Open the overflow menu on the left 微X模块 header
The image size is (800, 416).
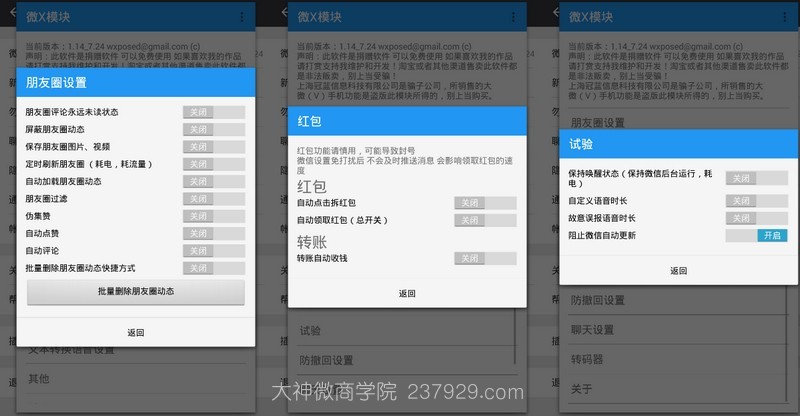241,17
